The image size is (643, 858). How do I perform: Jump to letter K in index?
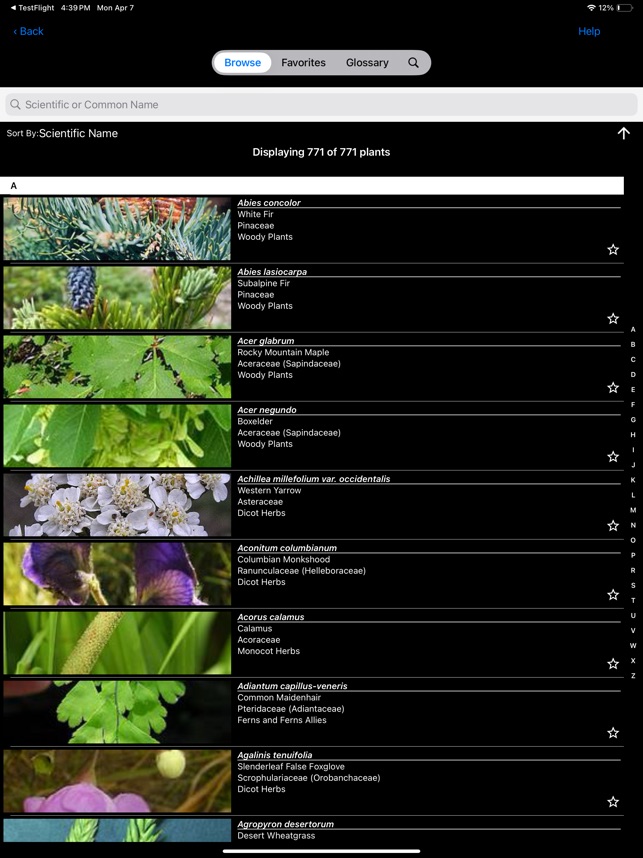click(x=633, y=480)
